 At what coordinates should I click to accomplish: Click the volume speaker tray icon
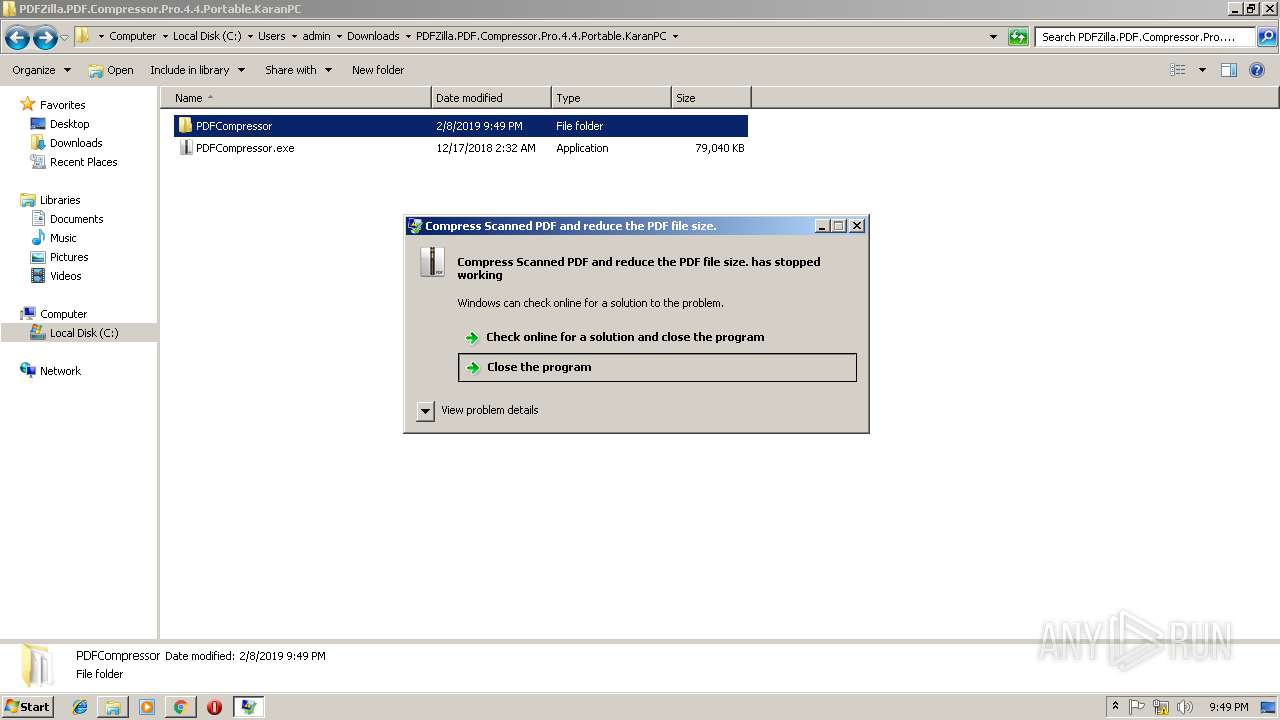(1185, 707)
